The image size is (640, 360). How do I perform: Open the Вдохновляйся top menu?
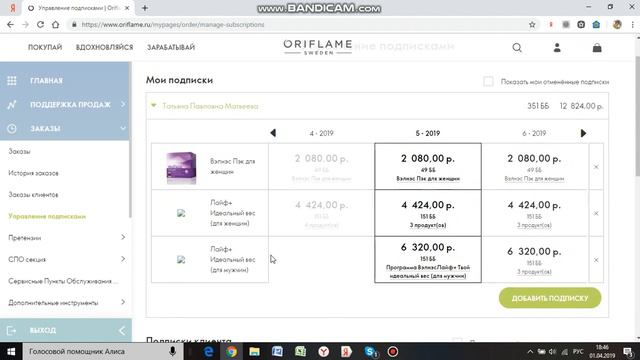(x=104, y=47)
